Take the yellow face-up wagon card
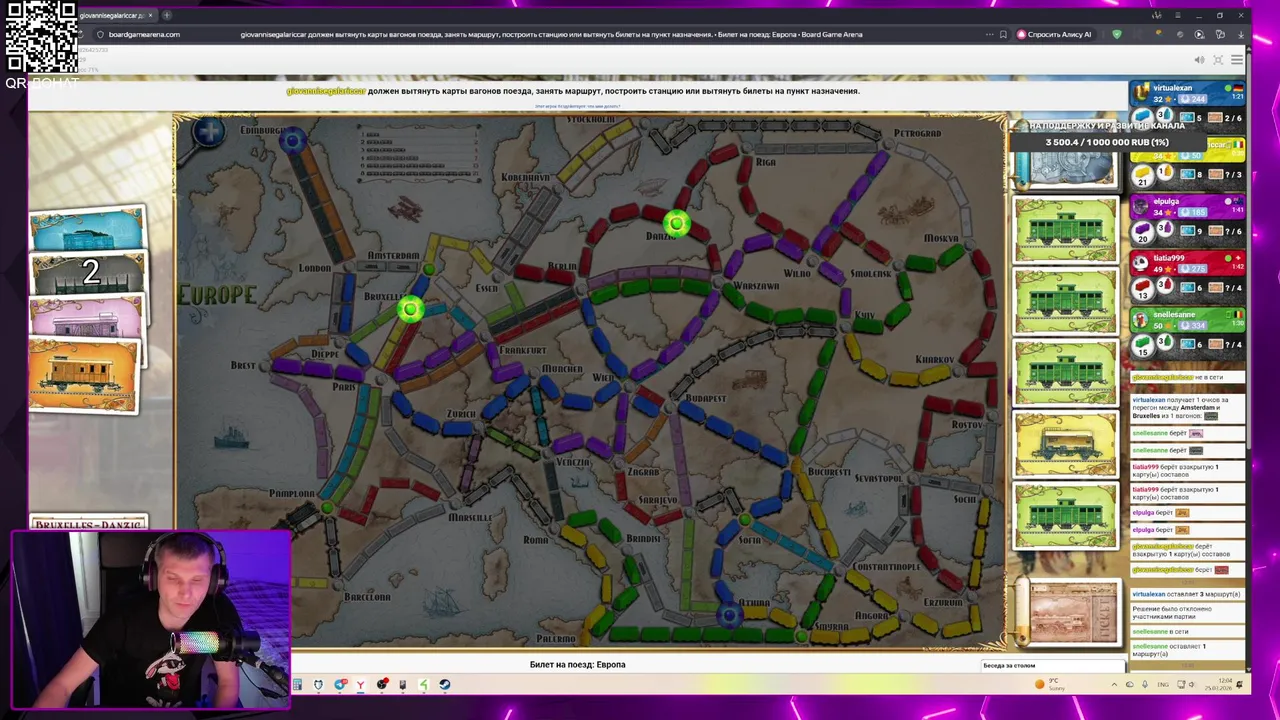This screenshot has height=720, width=1280. 1065,444
